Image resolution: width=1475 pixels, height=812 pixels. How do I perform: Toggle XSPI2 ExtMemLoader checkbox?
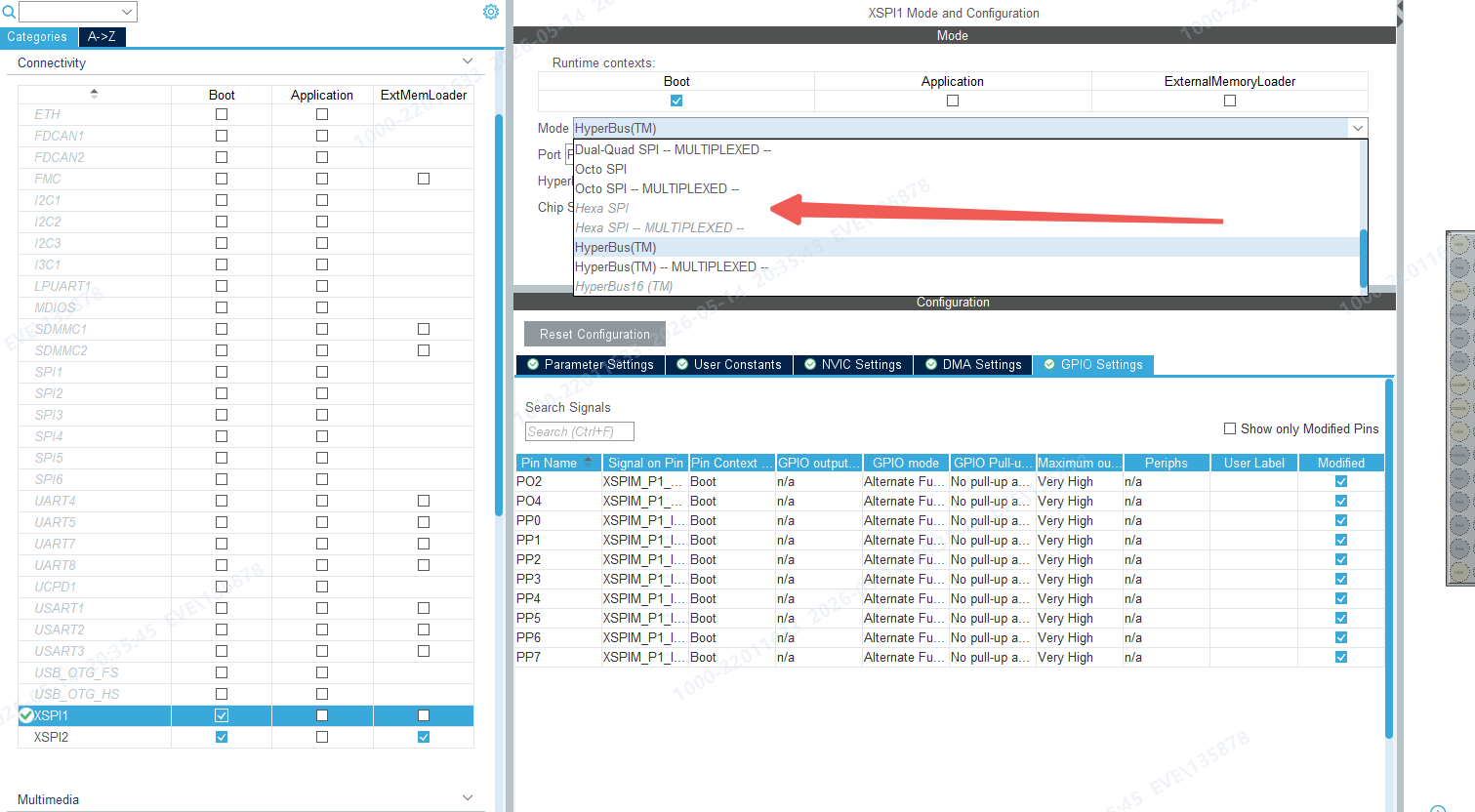(x=424, y=737)
